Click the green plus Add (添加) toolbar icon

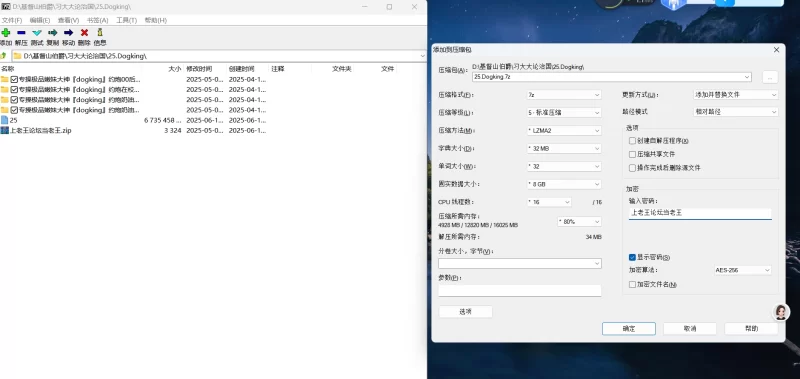(x=5, y=33)
